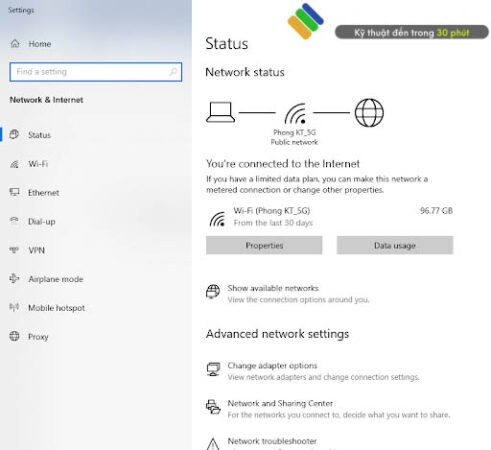This screenshot has width=491, height=450.
Task: Click the Dial-up phone icon in sidebar
Action: point(14,221)
